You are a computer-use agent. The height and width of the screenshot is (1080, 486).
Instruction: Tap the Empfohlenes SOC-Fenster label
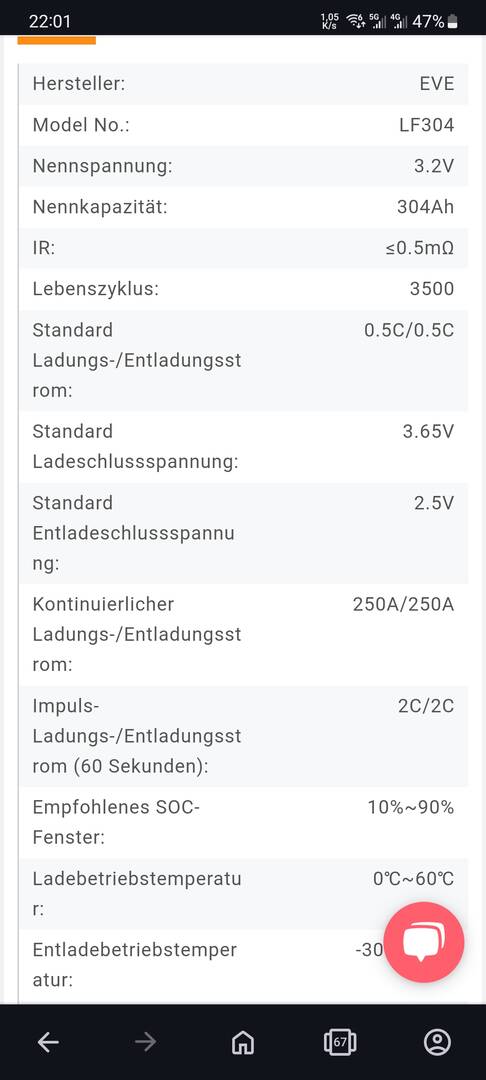(116, 822)
